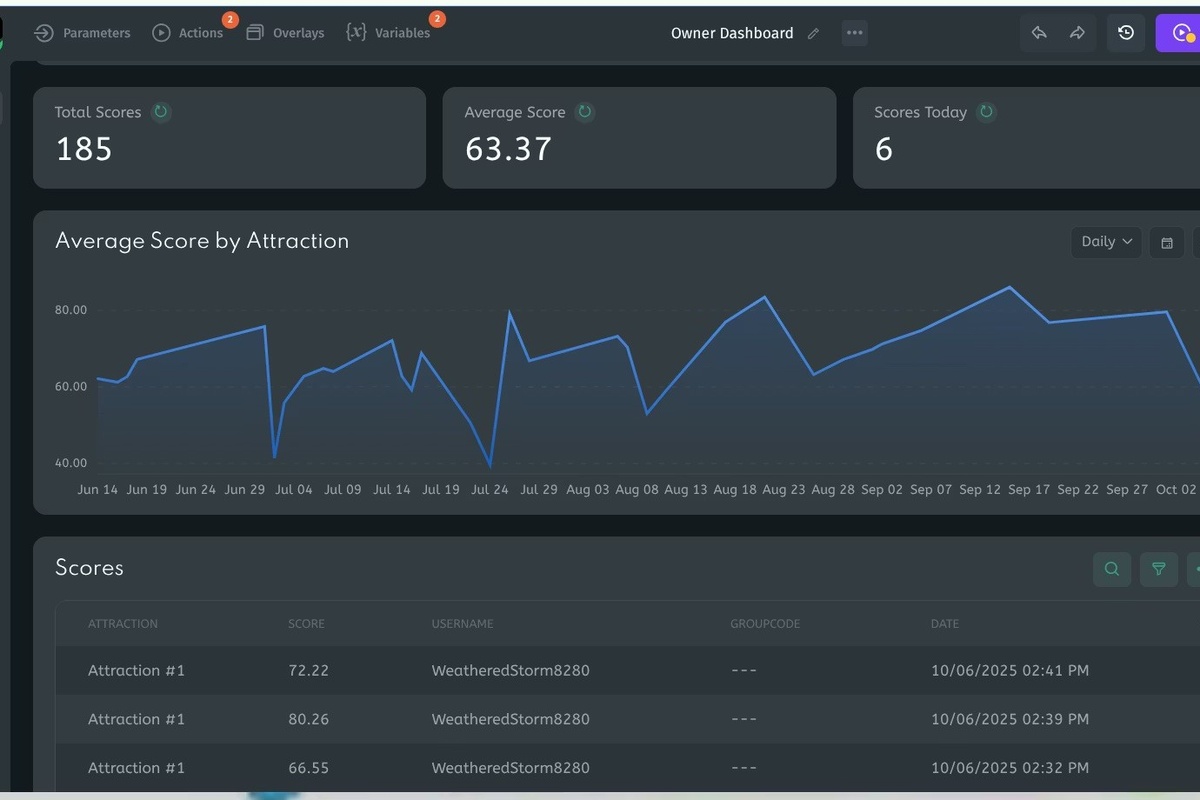Sort by the SCORE column header
Screen dimensions: 1200x800
(x=306, y=623)
